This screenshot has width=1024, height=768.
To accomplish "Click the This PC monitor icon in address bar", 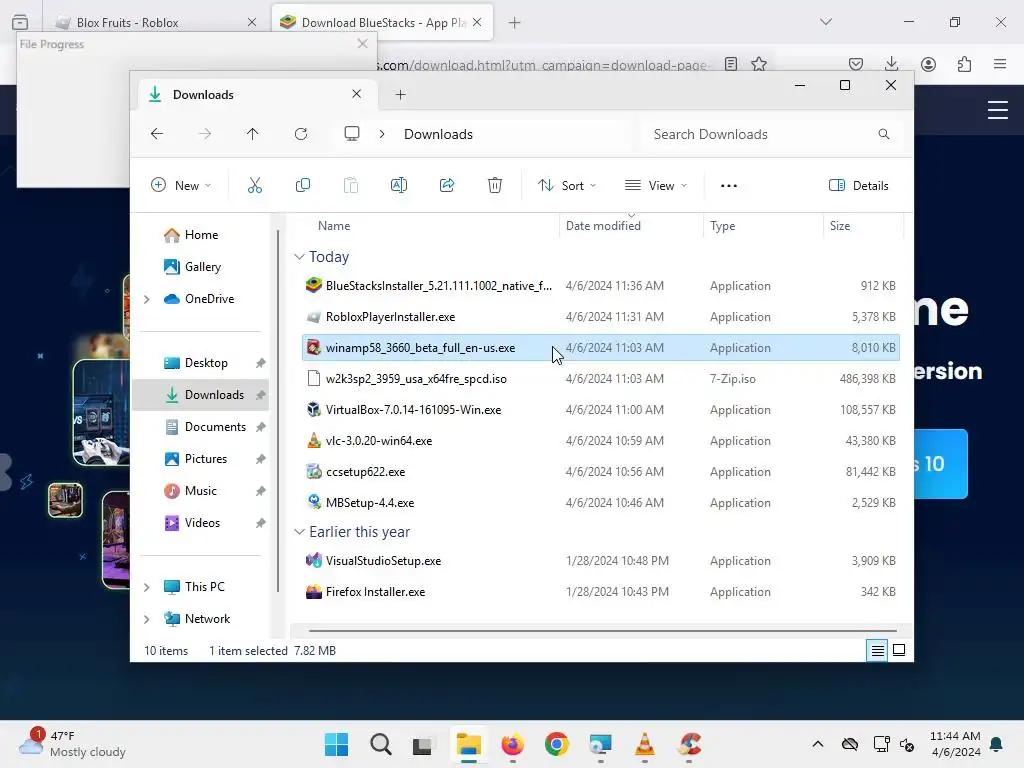I will (x=352, y=134).
